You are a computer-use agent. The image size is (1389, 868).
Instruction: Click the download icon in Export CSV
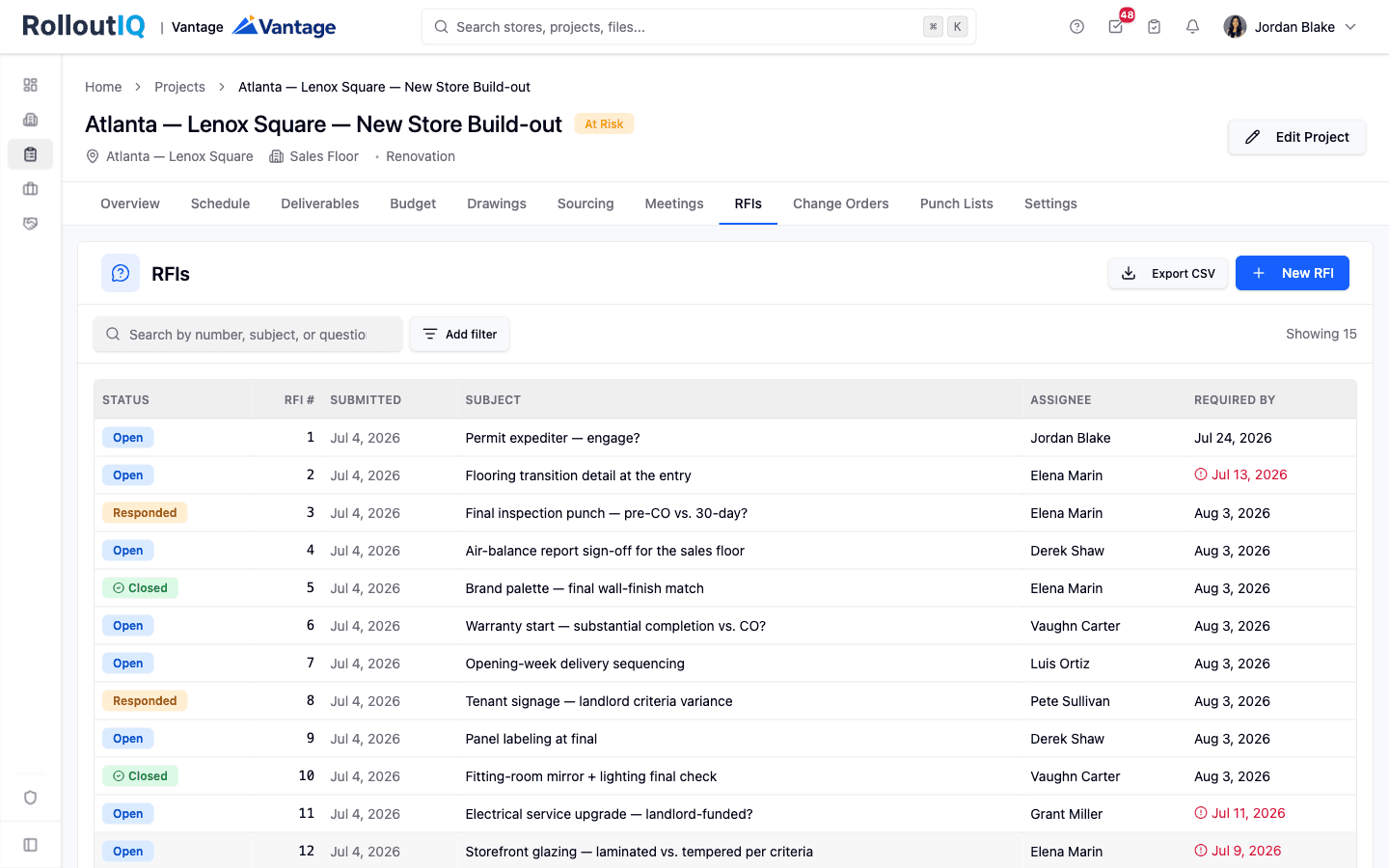point(1129,274)
